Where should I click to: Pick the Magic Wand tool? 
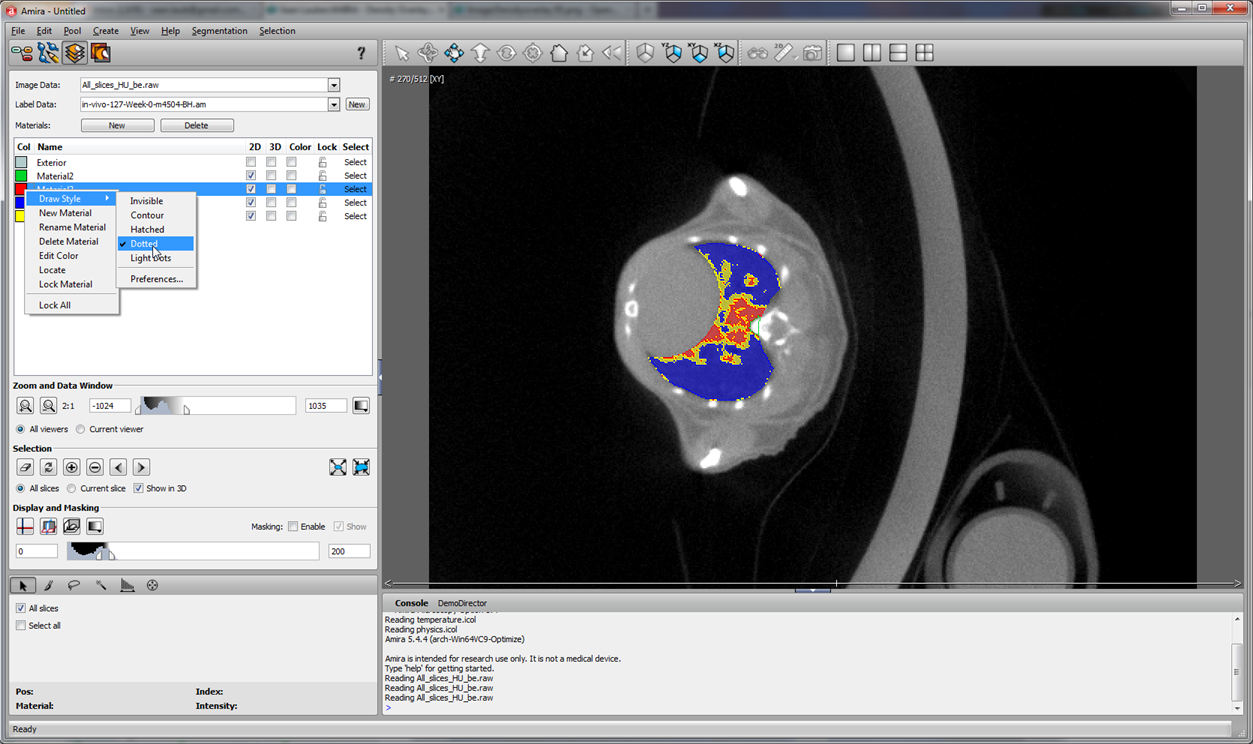click(101, 586)
